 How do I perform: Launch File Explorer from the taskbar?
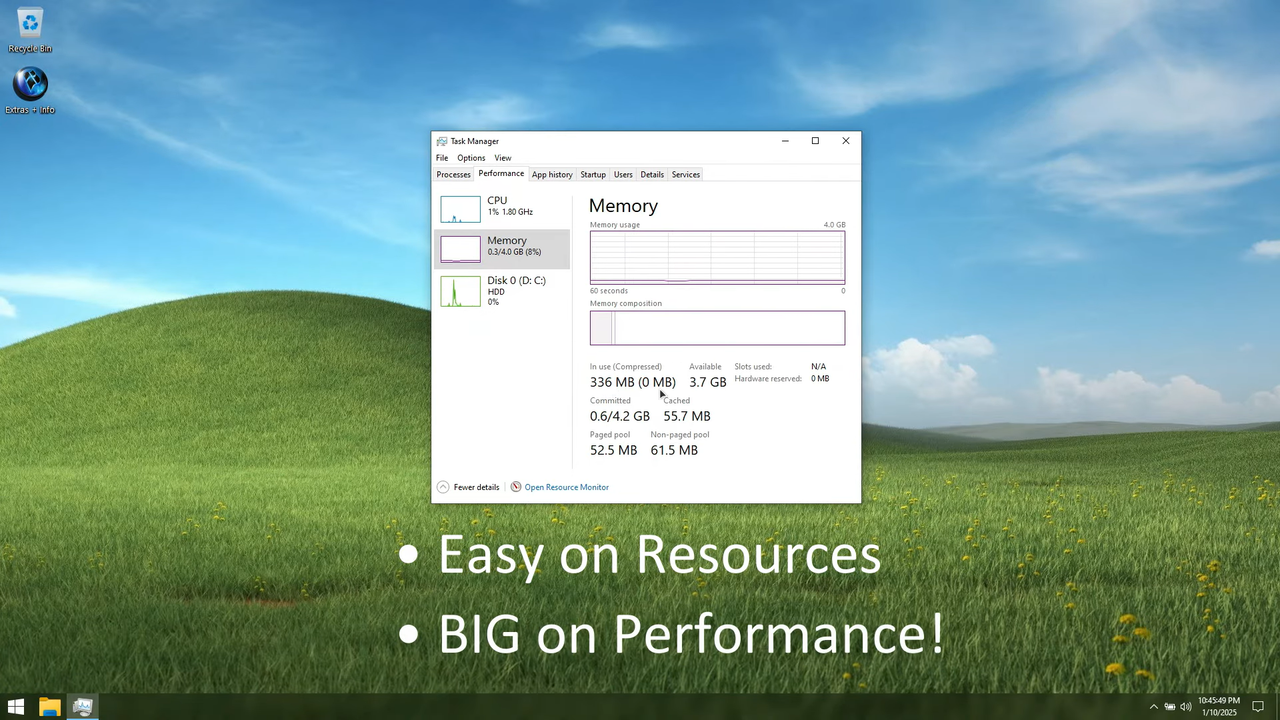point(49,707)
